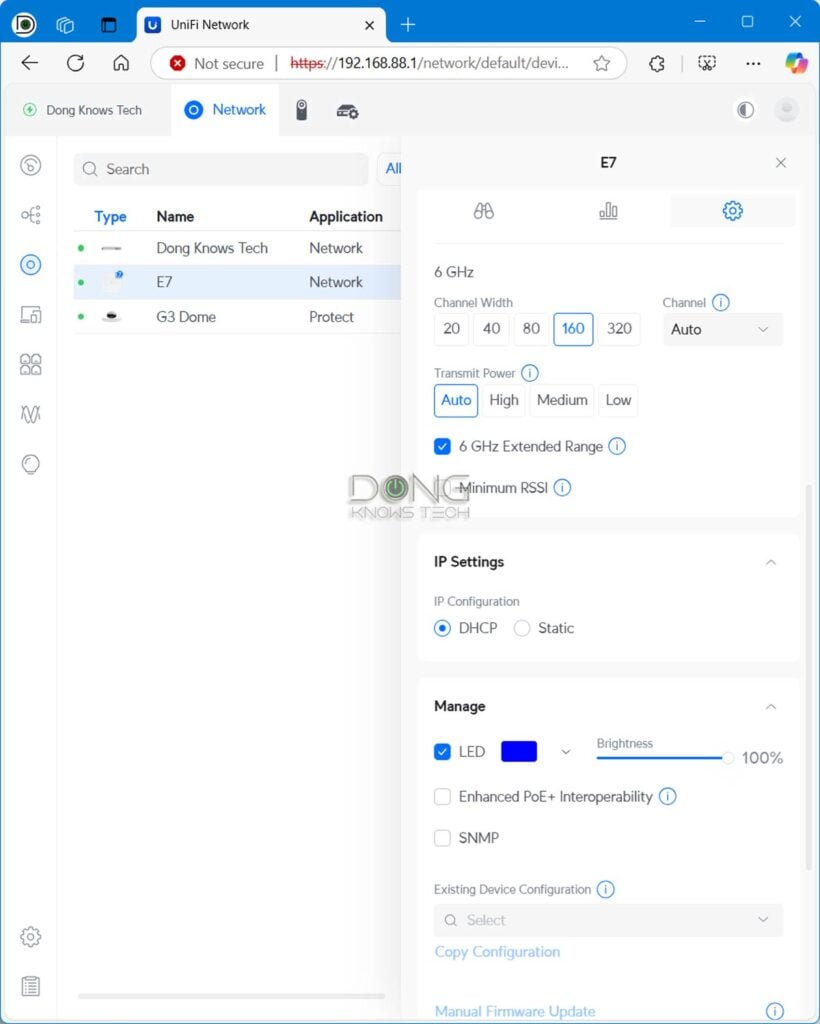
Task: Open the Settings gear tab in E7 panel
Action: coord(732,211)
